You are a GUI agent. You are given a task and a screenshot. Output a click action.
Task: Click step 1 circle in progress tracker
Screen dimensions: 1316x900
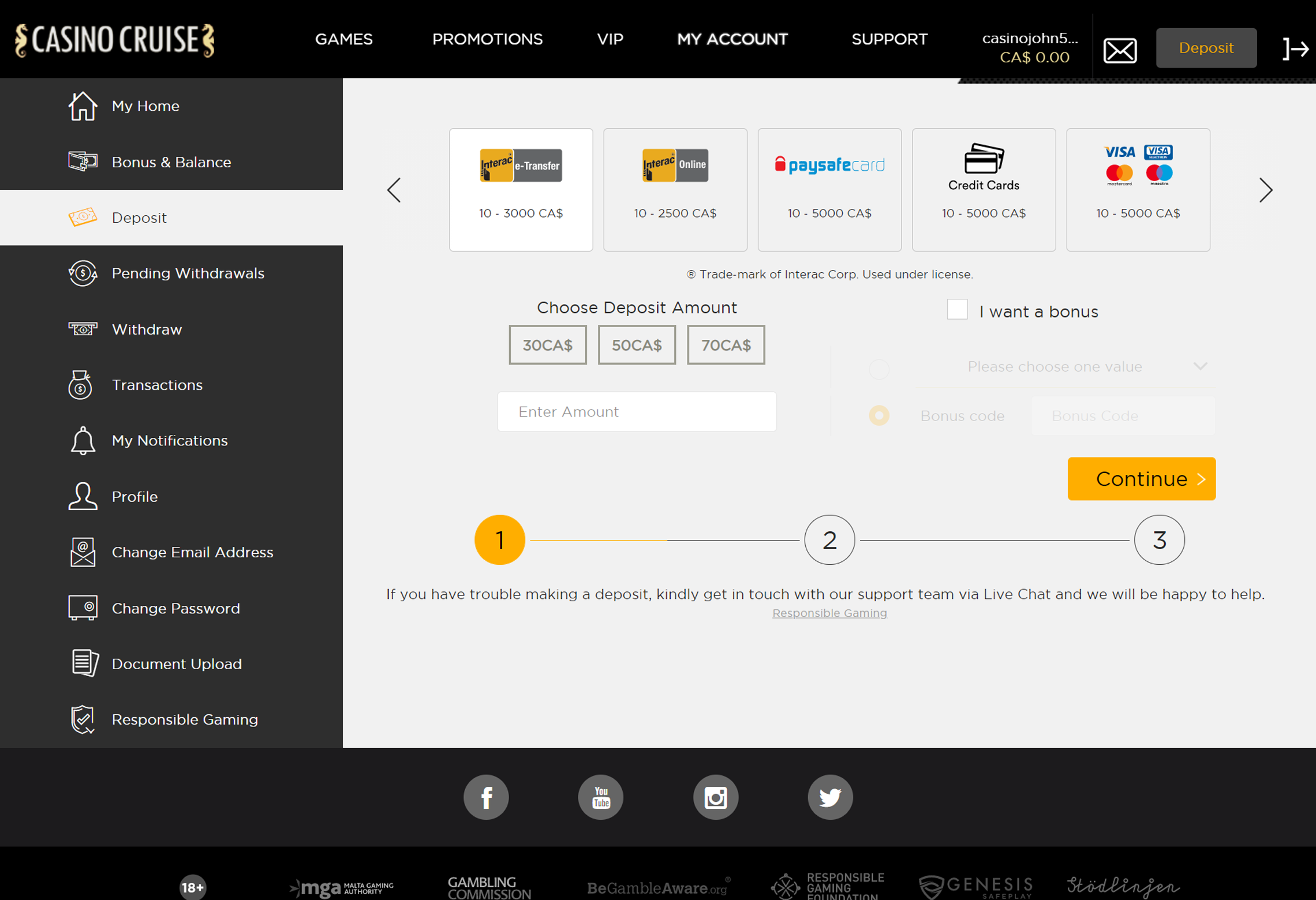click(500, 540)
